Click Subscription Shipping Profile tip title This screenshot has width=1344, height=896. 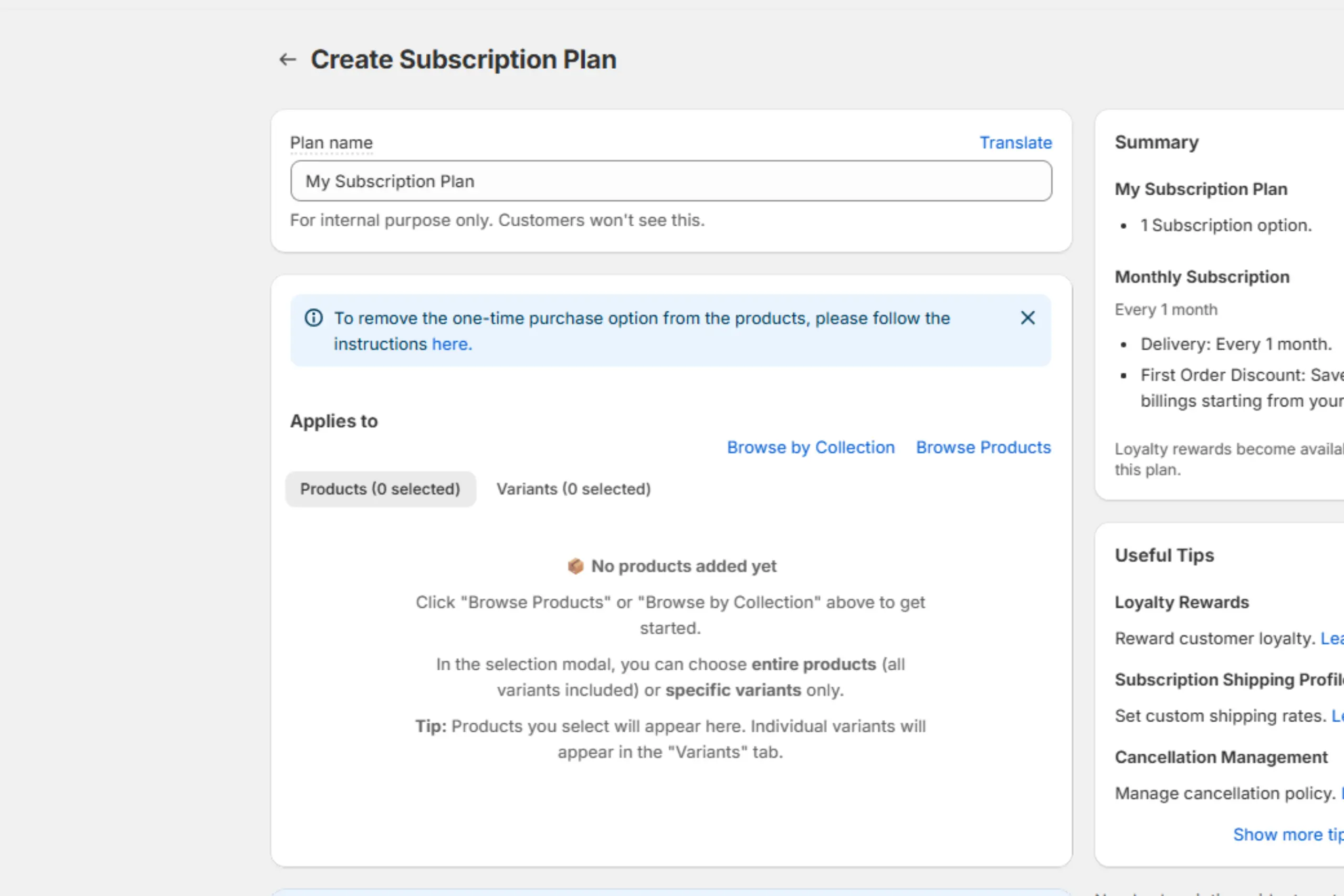(1229, 679)
